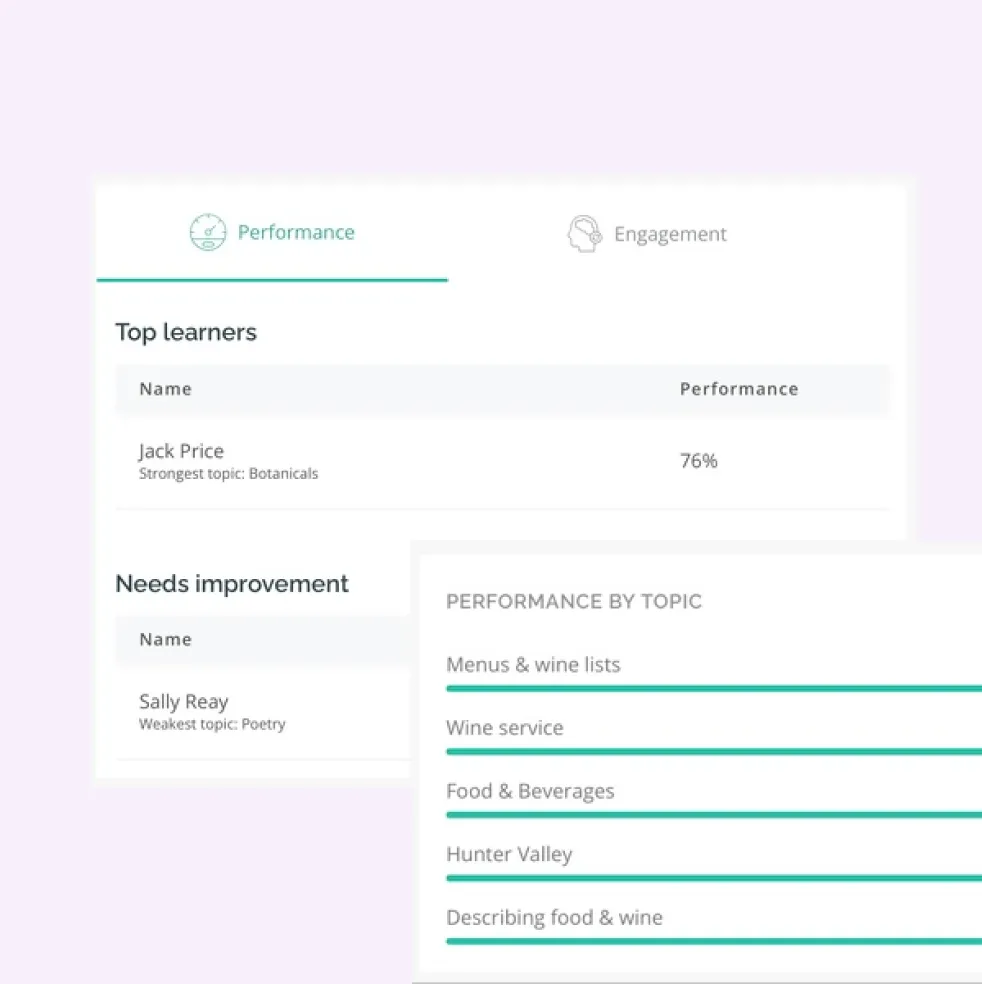Open the Hunter Valley topic
This screenshot has width=982, height=984.
[x=508, y=854]
